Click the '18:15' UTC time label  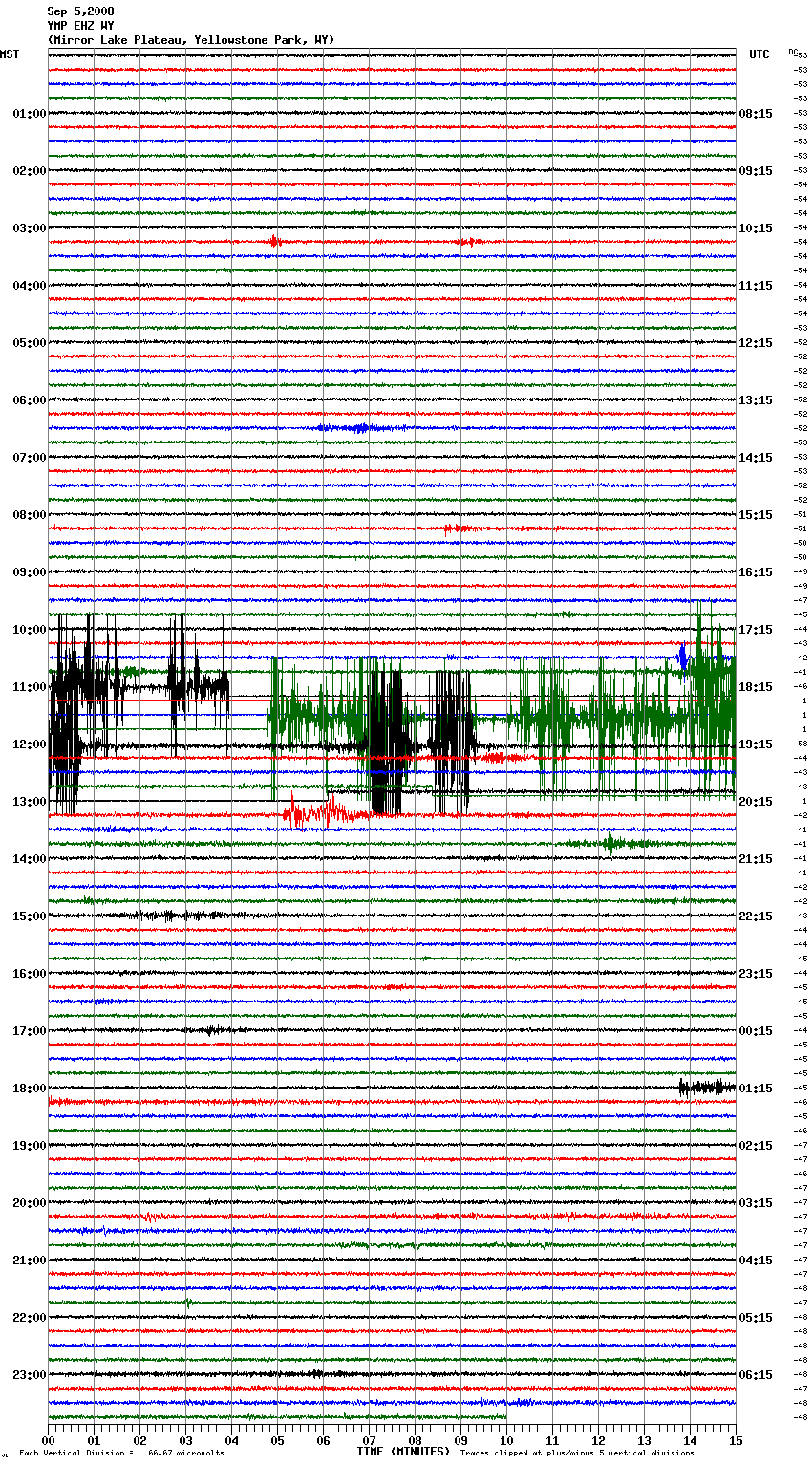(x=756, y=687)
